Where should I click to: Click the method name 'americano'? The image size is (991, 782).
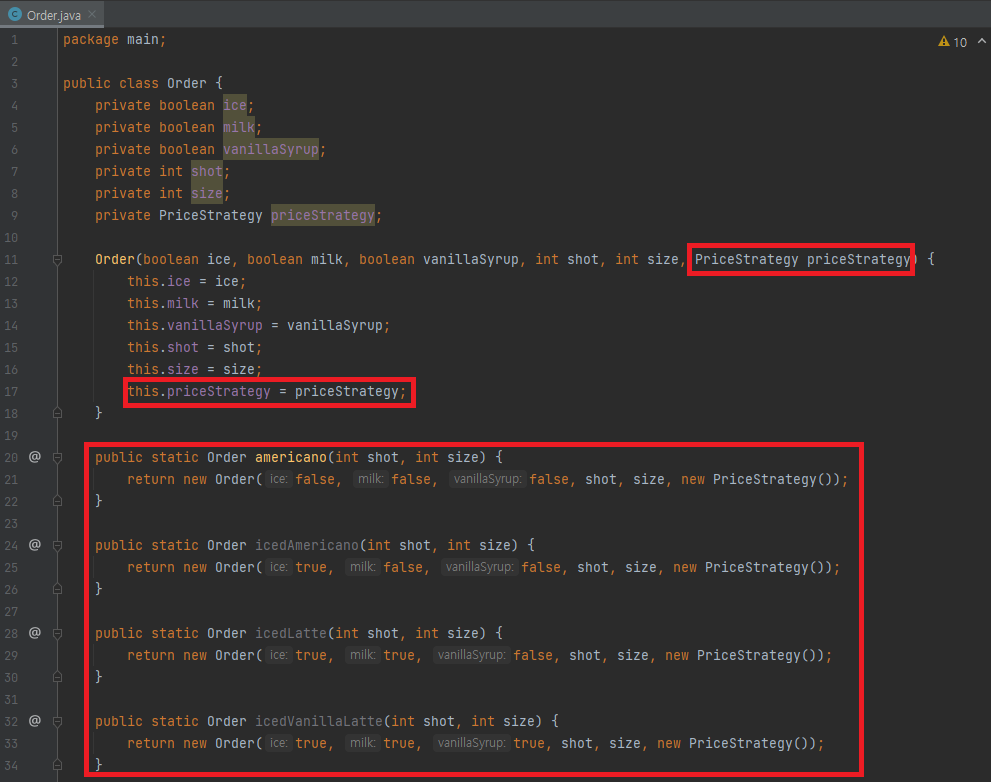pyautogui.click(x=291, y=458)
